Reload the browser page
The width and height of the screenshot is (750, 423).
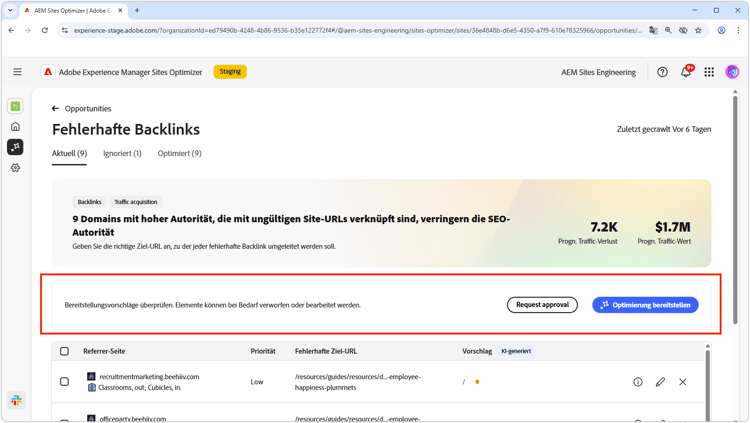click(x=44, y=30)
